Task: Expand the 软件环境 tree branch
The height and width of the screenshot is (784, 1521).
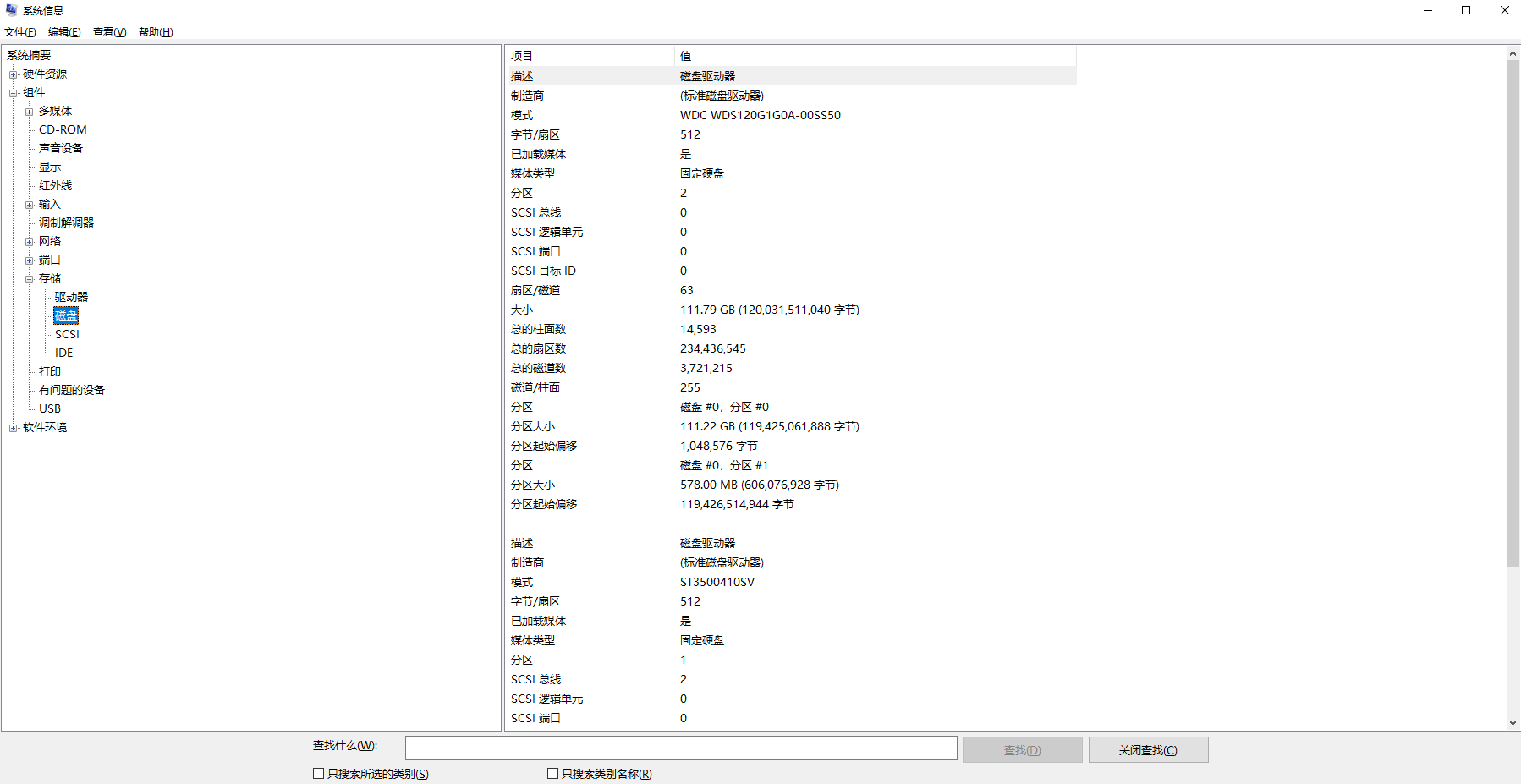Action: coord(13,426)
